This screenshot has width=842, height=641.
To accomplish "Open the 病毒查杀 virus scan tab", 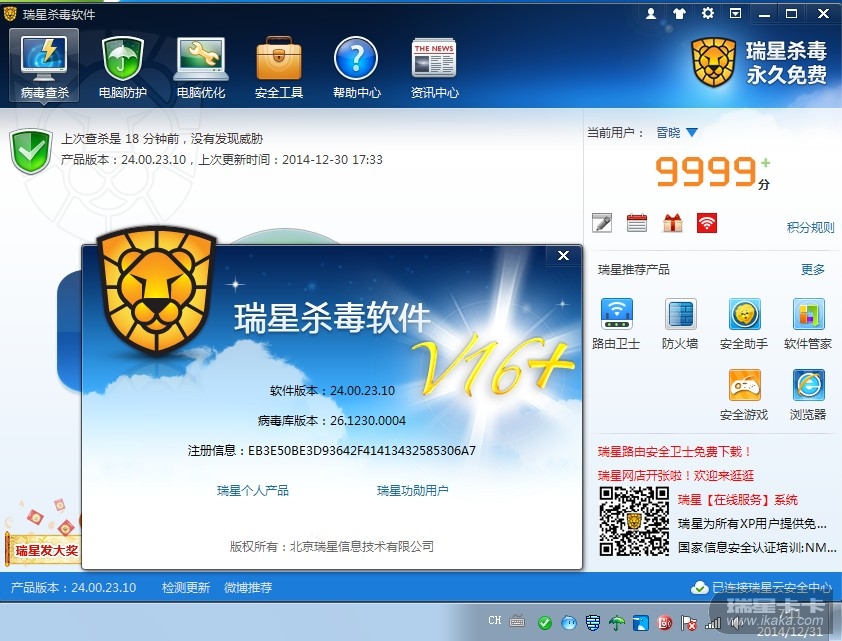I will (45, 66).
